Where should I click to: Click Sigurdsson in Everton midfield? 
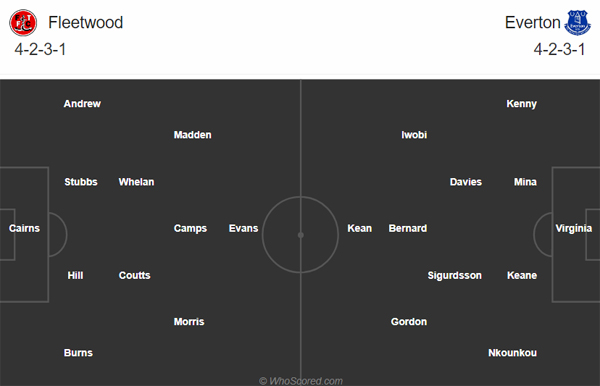click(x=455, y=275)
